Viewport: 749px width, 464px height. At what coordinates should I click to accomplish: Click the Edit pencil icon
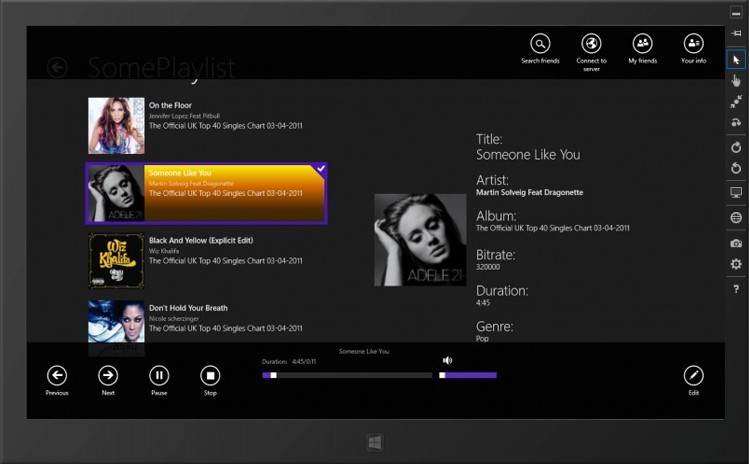[694, 376]
